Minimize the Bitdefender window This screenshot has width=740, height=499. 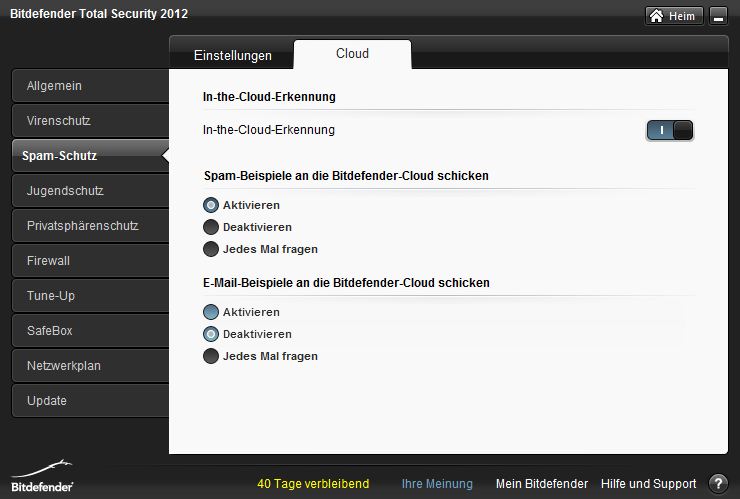pos(718,16)
